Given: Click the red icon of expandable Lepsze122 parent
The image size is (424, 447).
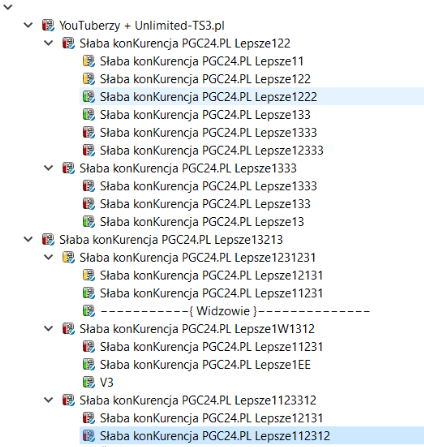Looking at the screenshot, I should (68, 43).
